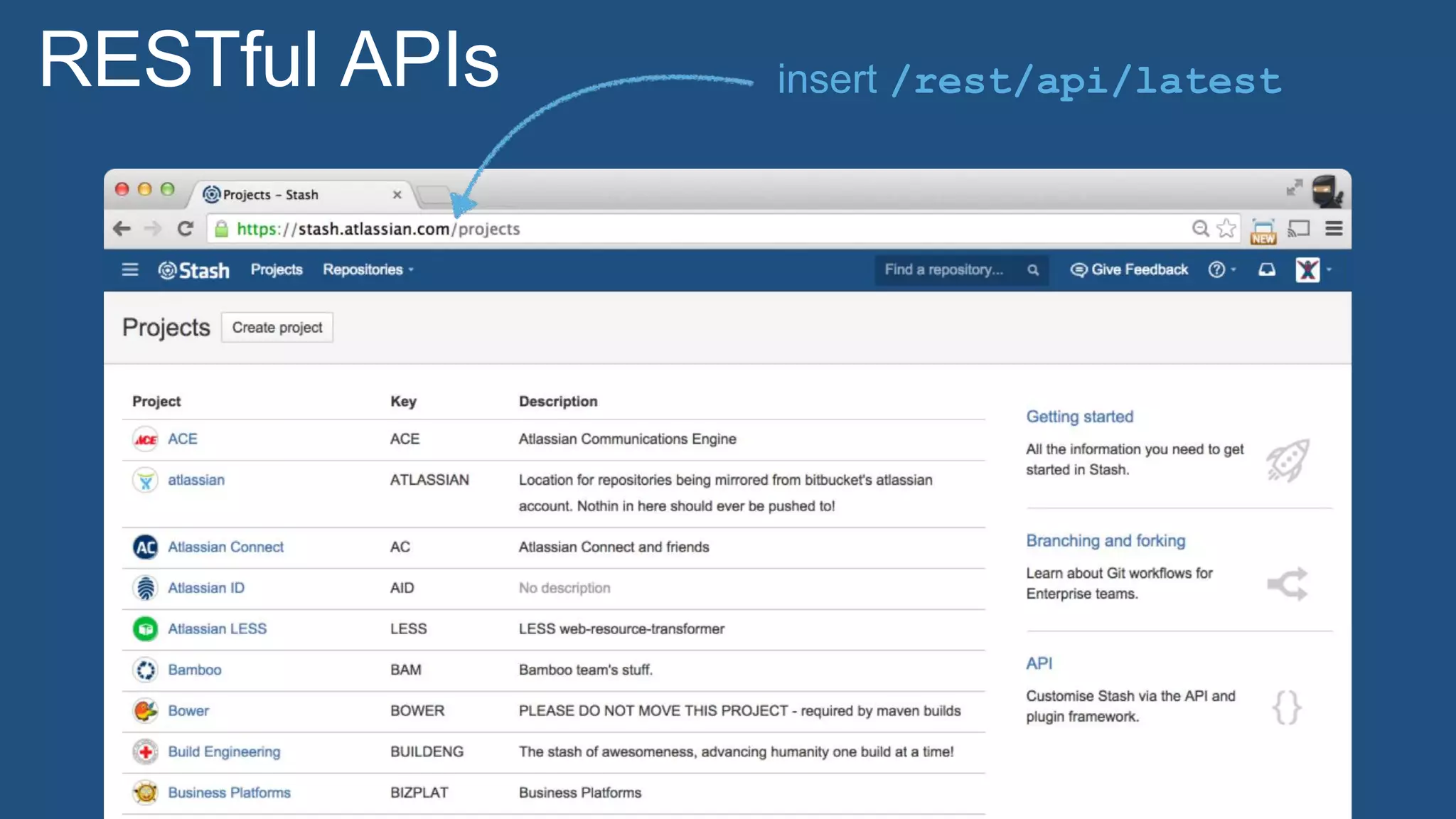Screen dimensions: 1456x819
Task: Click the curly braces API icon
Action: pyautogui.click(x=1287, y=707)
